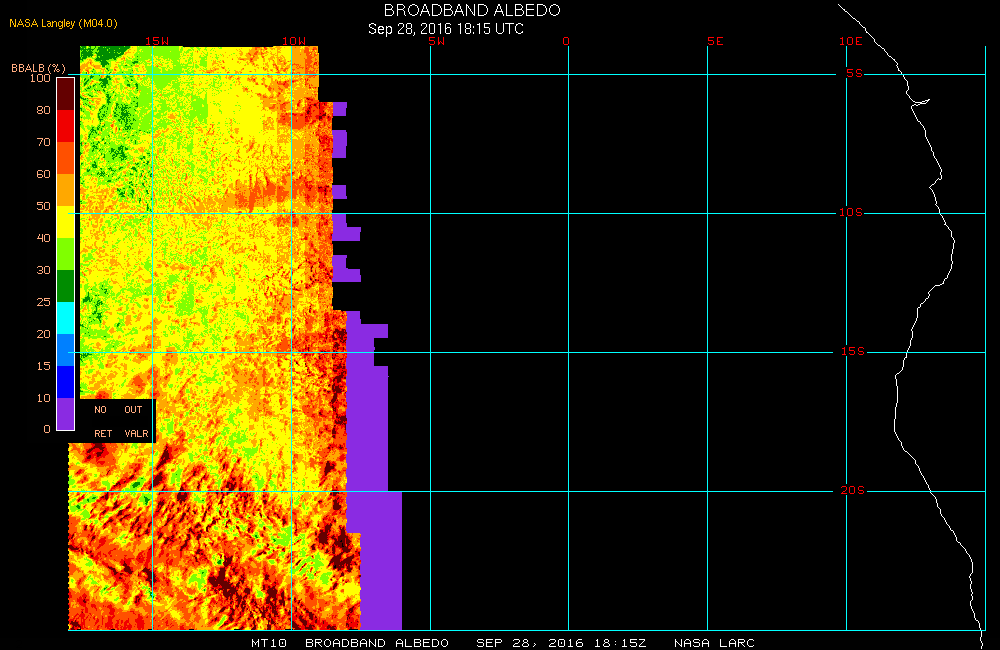Click the bright red 70-80 legend swatch
The height and width of the screenshot is (650, 1000).
[66, 126]
